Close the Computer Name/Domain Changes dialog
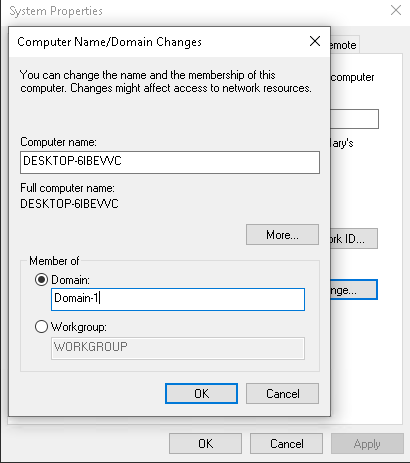The image size is (410, 463). point(315,42)
